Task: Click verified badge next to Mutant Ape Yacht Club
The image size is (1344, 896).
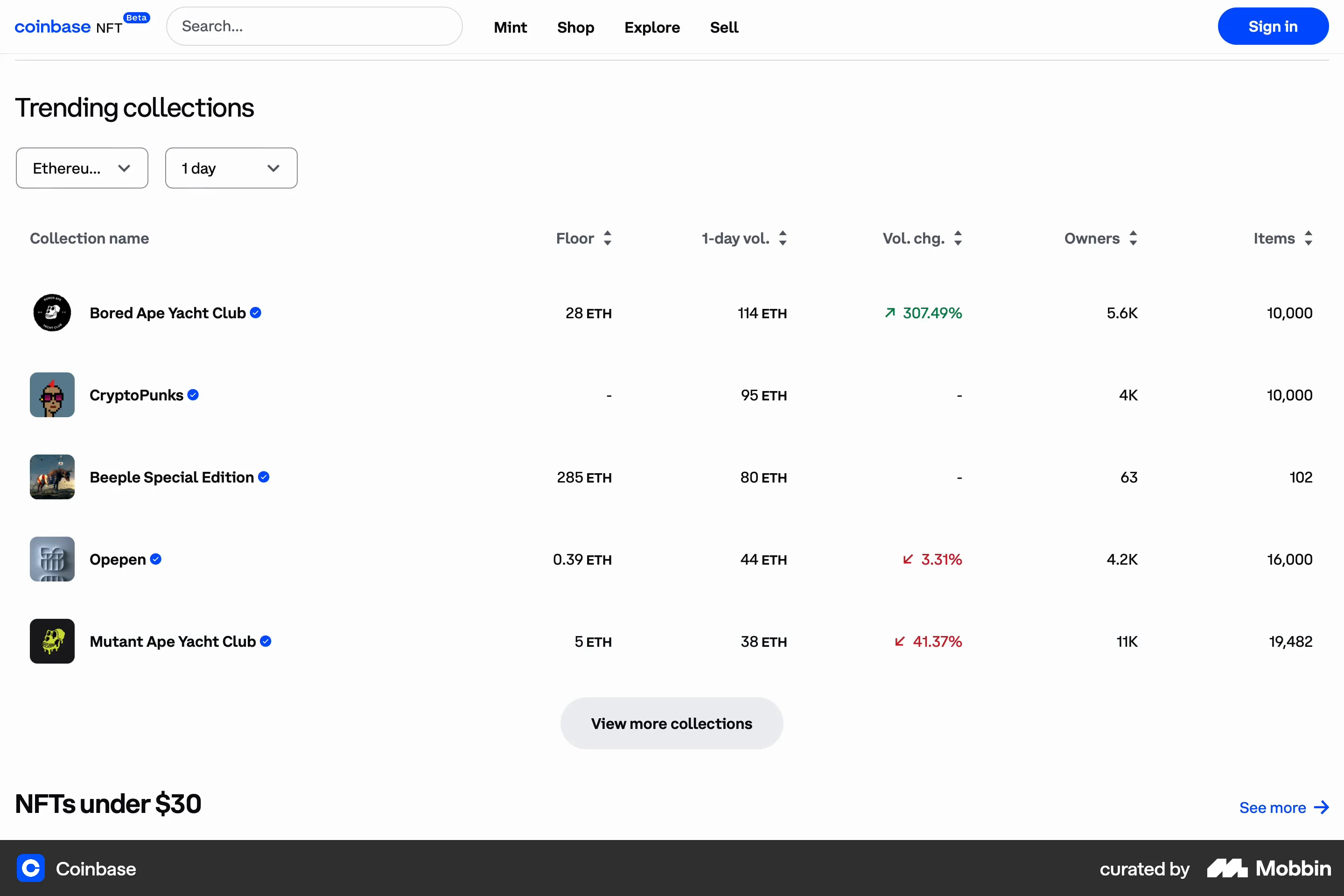Action: (266, 641)
